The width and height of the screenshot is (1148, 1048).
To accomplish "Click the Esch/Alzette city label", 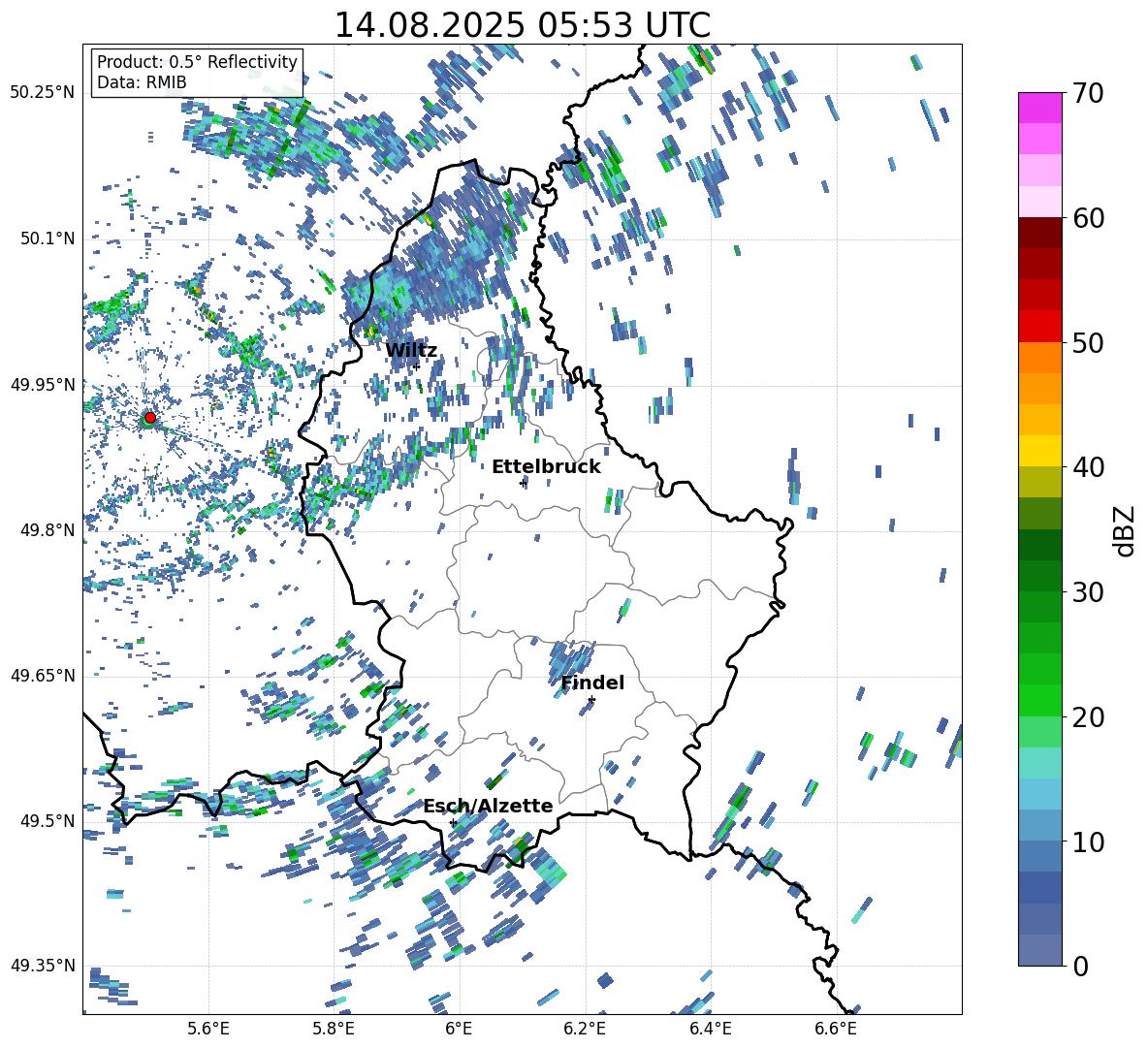I will [489, 806].
